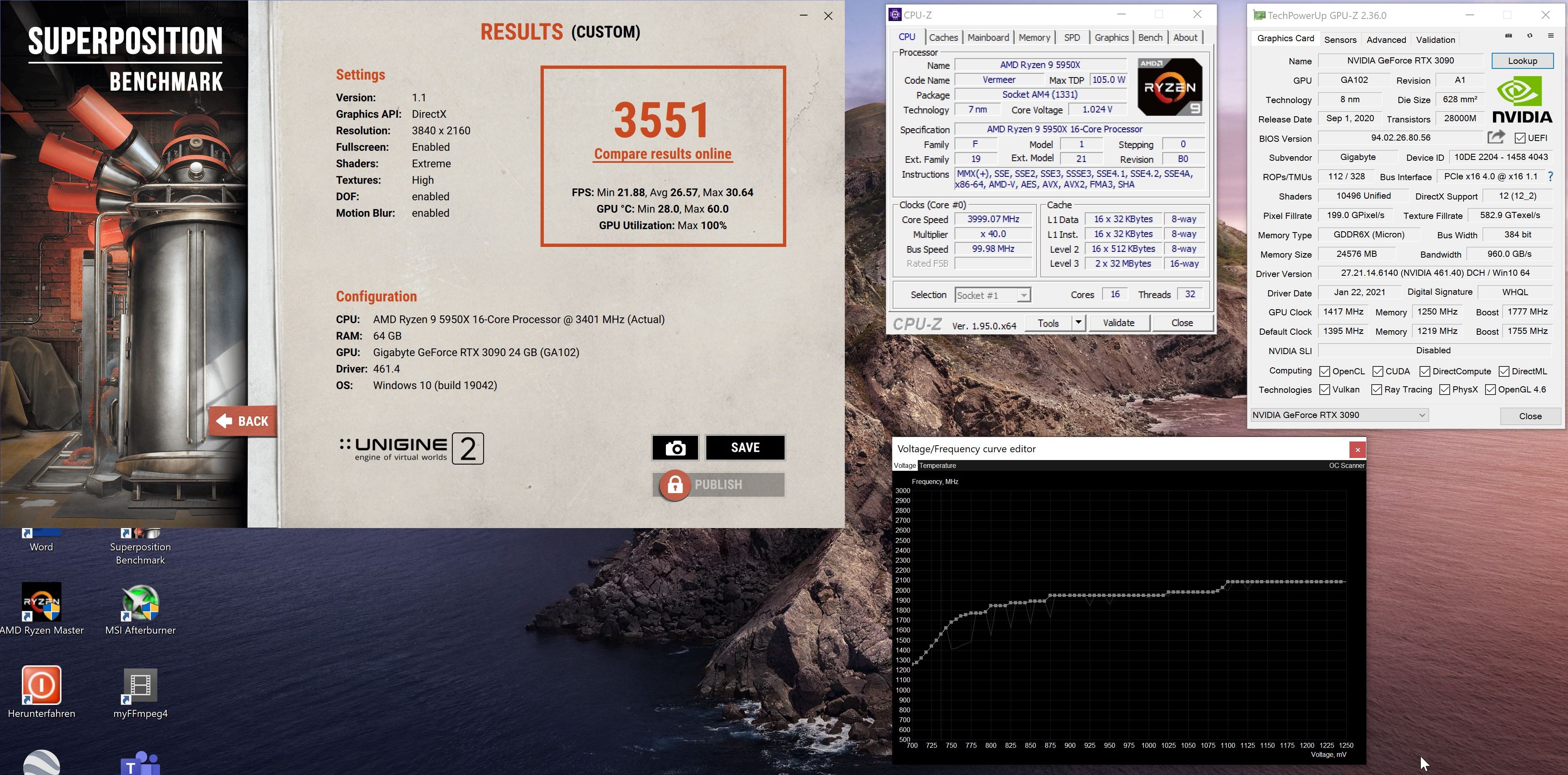
Task: Open CPU-Z Socket #1 selection dropdown
Action: pyautogui.click(x=993, y=295)
